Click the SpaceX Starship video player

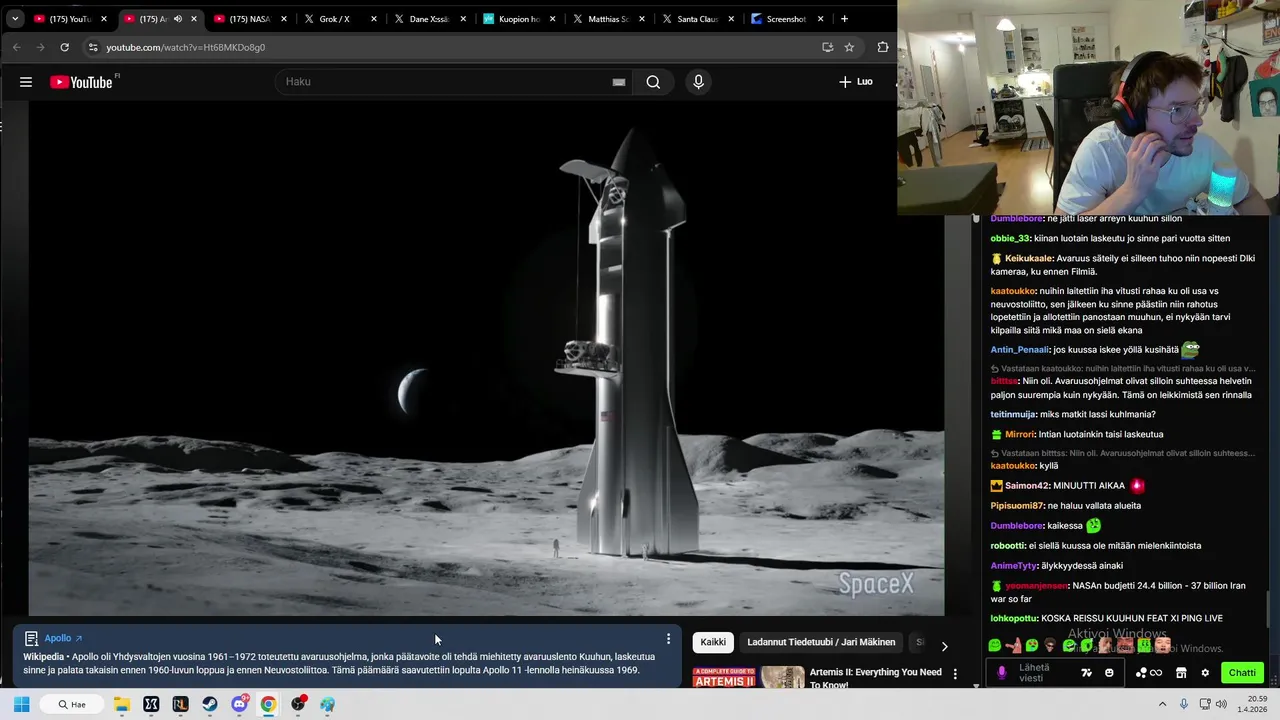coord(486,358)
